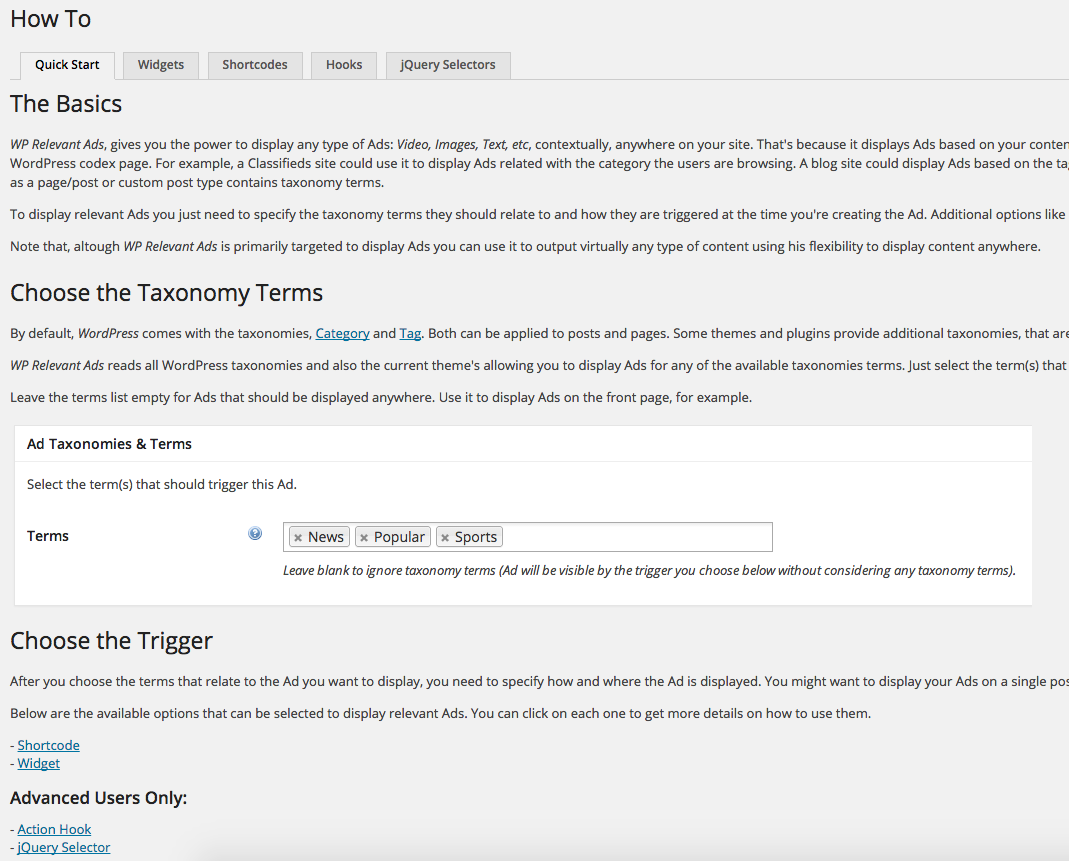Click the help question mark beside Terms
The width and height of the screenshot is (1069, 861).
pos(255,534)
